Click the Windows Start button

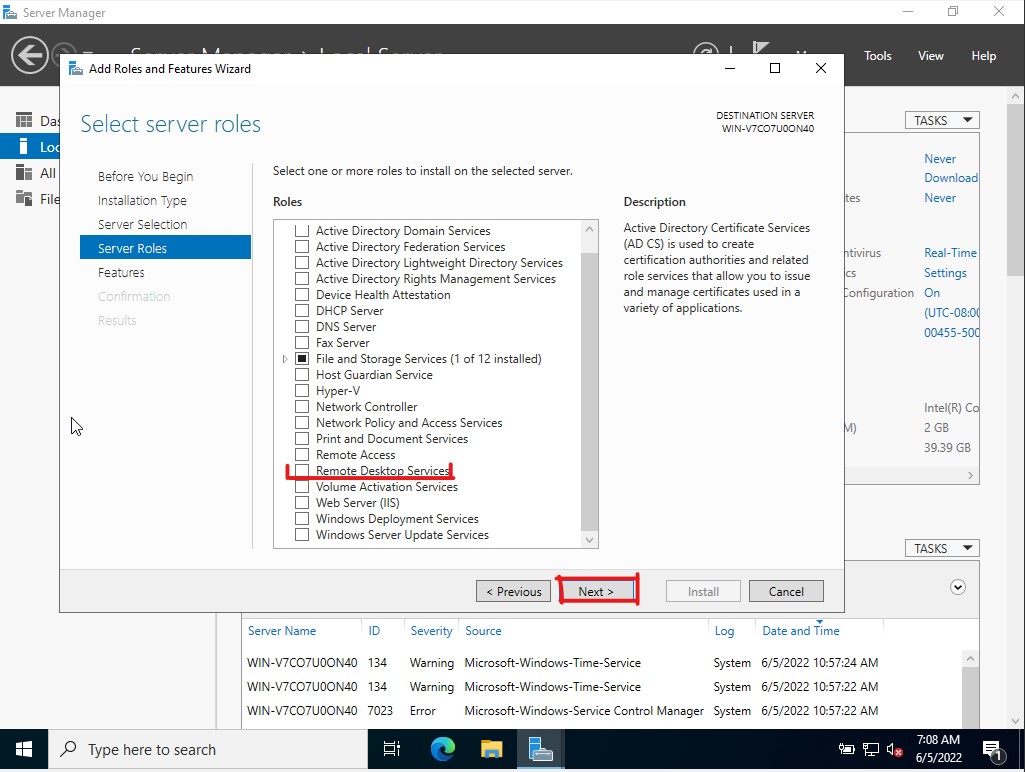[24, 749]
